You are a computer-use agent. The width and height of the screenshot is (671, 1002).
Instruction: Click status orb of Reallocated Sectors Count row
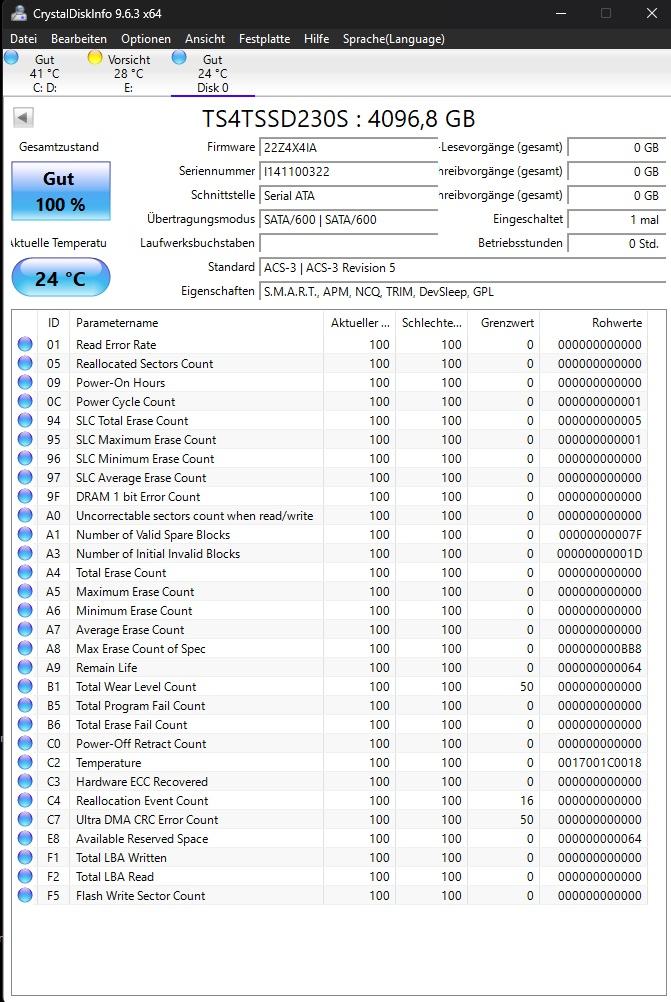click(x=25, y=364)
